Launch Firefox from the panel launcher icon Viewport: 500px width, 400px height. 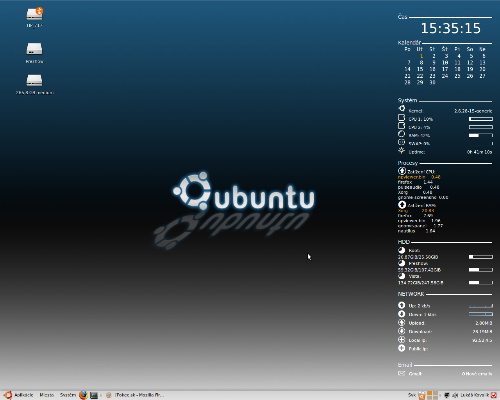tap(83, 395)
